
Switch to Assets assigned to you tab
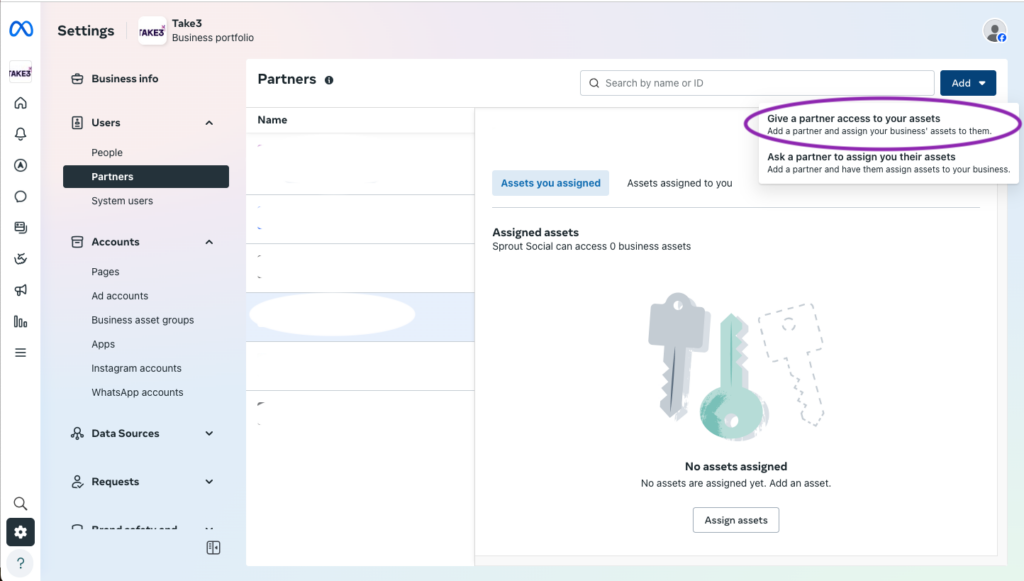(679, 183)
